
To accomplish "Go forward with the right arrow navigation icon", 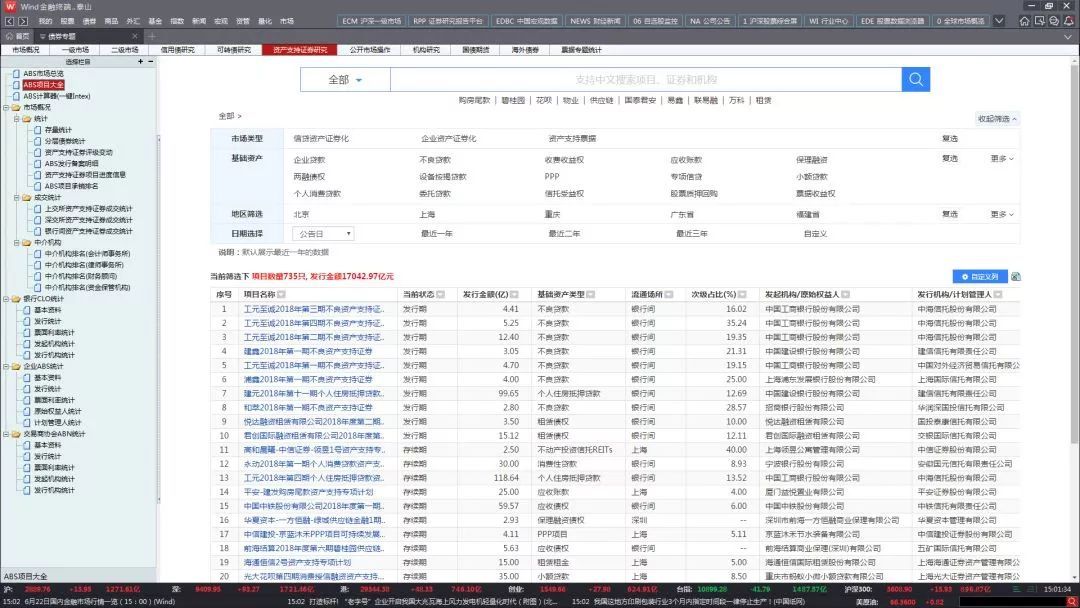I will (x=23, y=21).
